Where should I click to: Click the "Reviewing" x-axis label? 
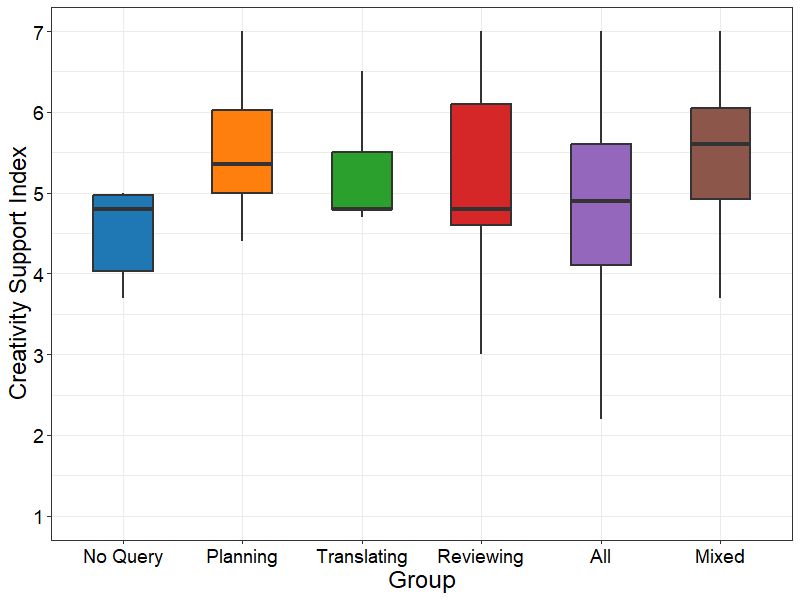click(481, 557)
